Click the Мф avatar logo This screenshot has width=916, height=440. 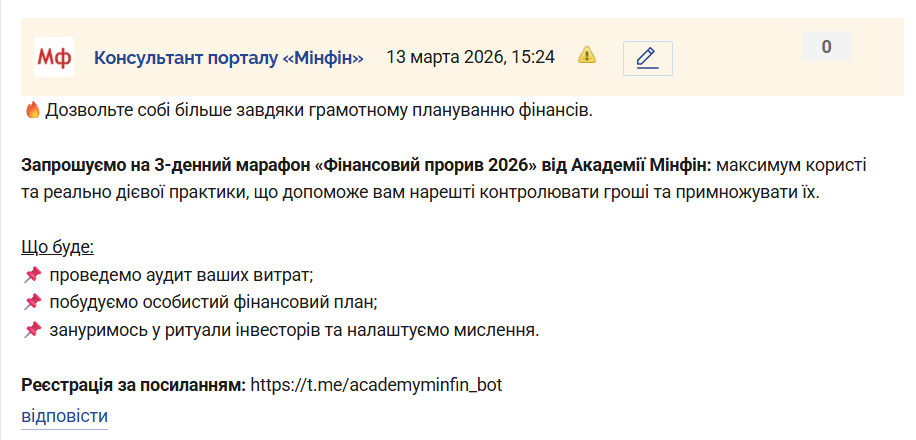pyautogui.click(x=54, y=57)
